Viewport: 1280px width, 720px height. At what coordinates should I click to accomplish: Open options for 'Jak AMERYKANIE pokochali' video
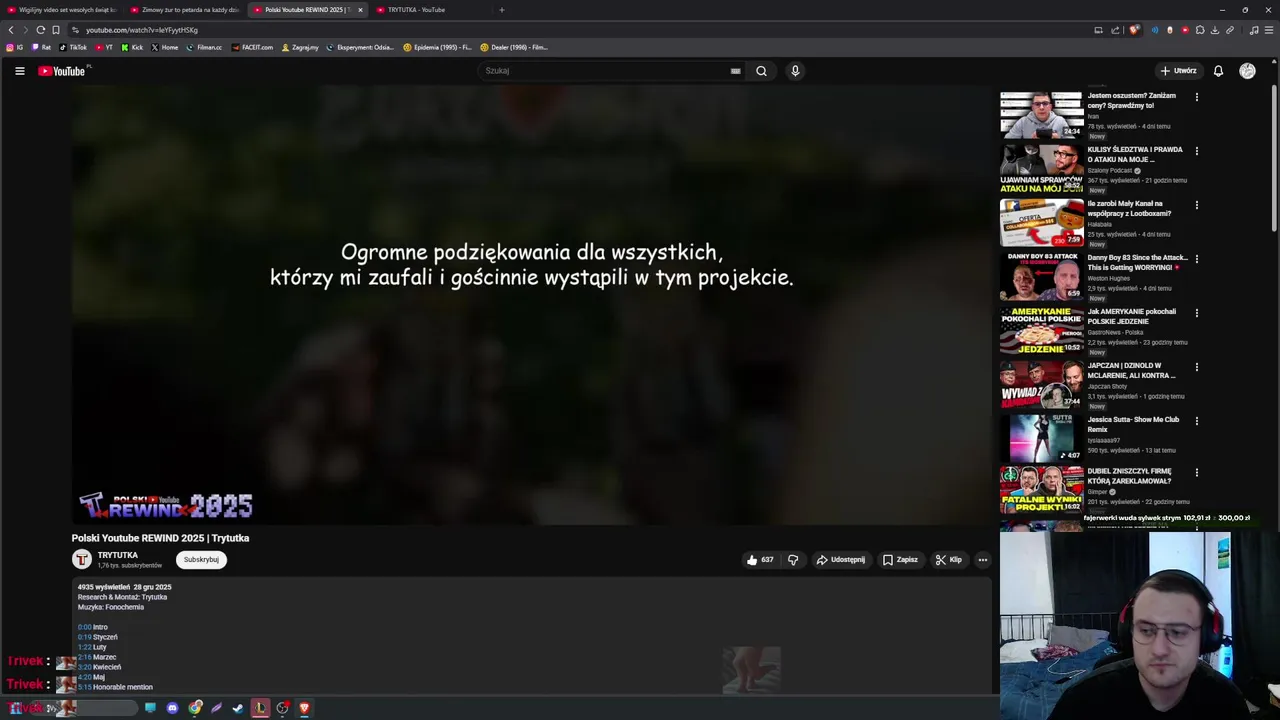pyautogui.click(x=1196, y=313)
